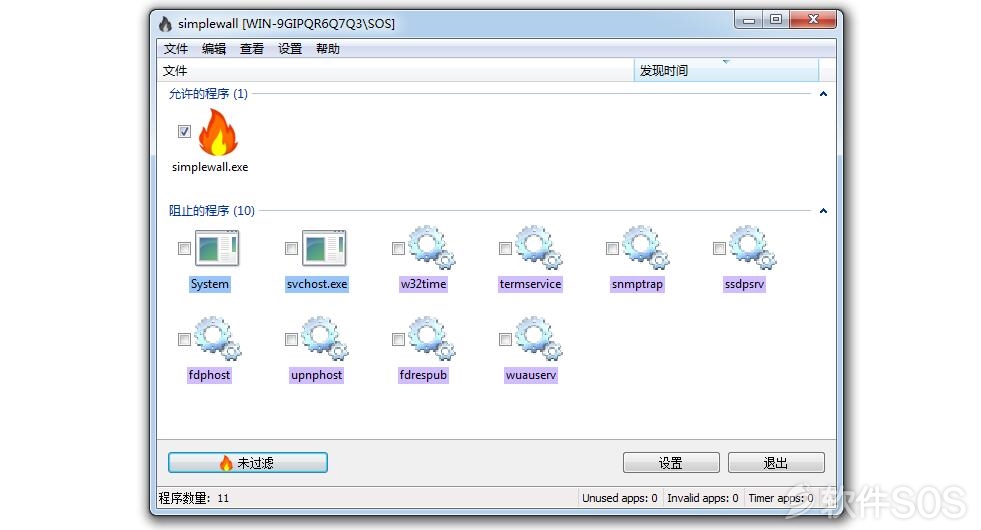Click the w32time label text
The height and width of the screenshot is (530, 981).
(x=424, y=284)
